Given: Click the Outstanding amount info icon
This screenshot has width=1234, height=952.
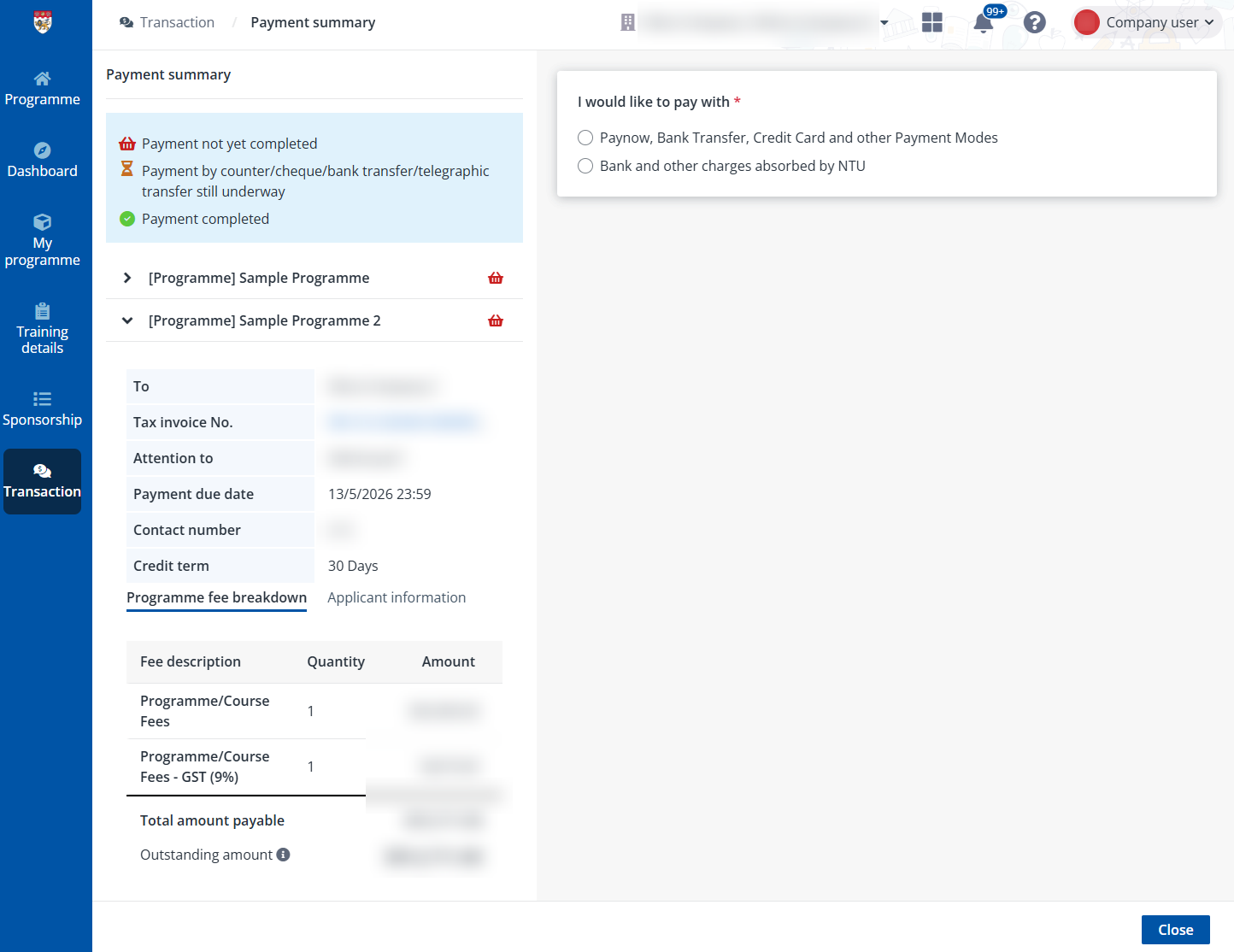Looking at the screenshot, I should [x=284, y=855].
